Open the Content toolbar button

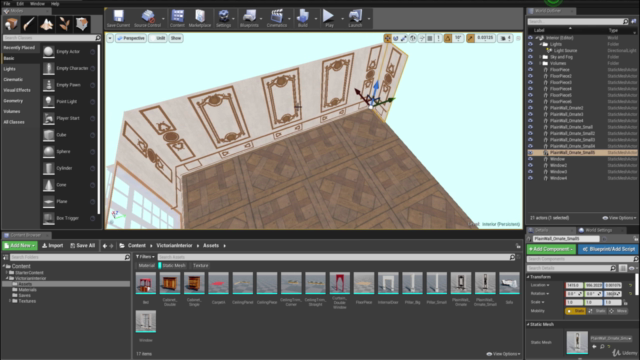[177, 19]
